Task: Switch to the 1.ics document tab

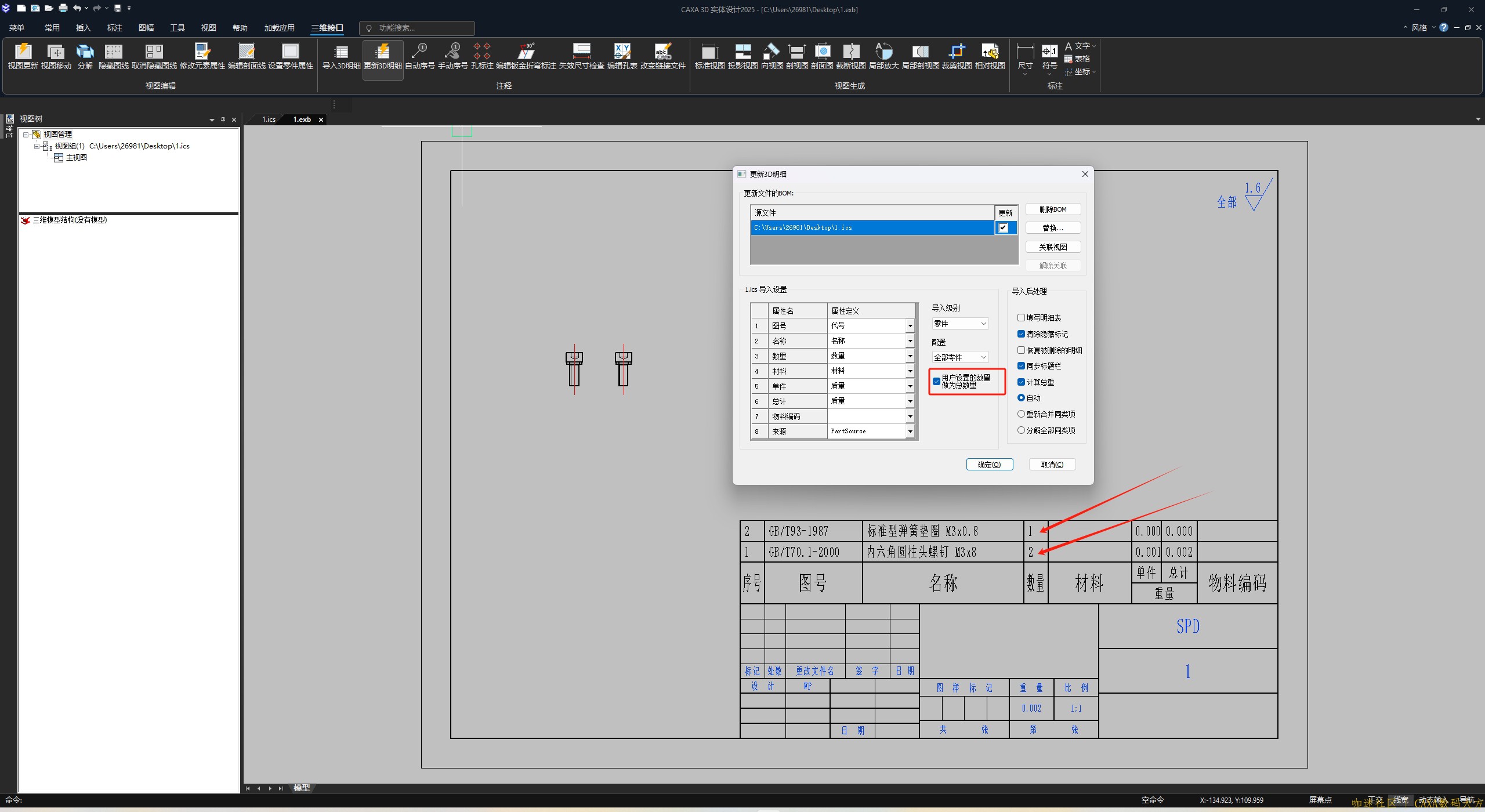Action: pos(269,119)
